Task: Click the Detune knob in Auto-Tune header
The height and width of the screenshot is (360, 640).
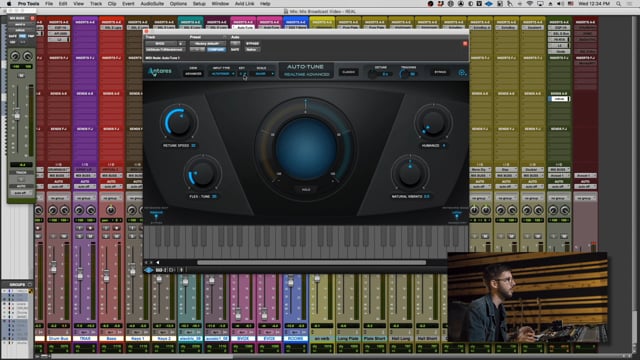Action: coord(372,74)
